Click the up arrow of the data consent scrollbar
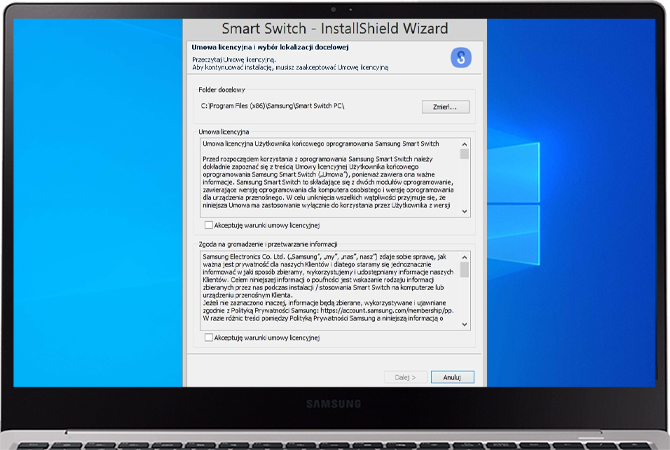Screen dimensions: 670x450 pyautogui.click(x=464, y=257)
